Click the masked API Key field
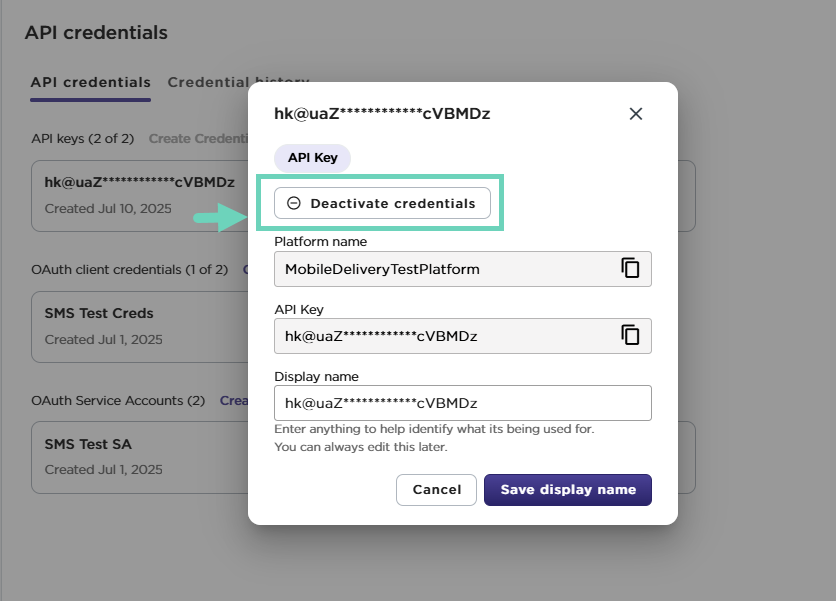This screenshot has width=836, height=601. 463,336
